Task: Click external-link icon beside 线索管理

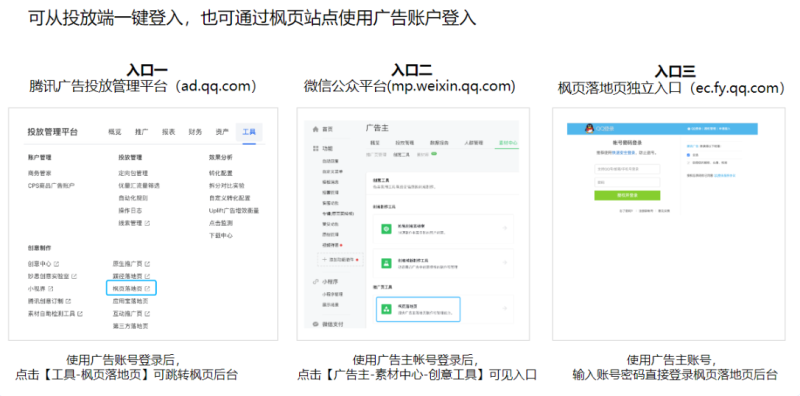Action: coord(147,223)
